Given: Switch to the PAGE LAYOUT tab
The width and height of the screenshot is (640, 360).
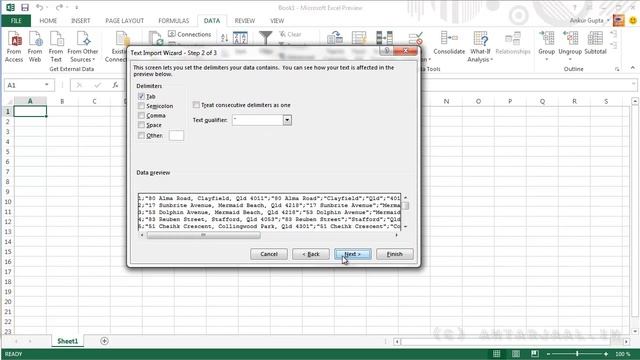Looking at the screenshot, I should click(x=124, y=20).
